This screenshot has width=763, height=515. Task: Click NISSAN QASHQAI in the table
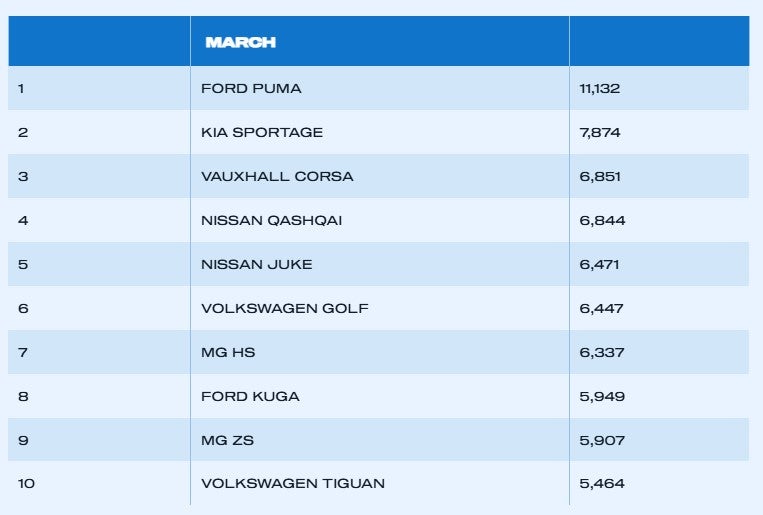(x=271, y=220)
